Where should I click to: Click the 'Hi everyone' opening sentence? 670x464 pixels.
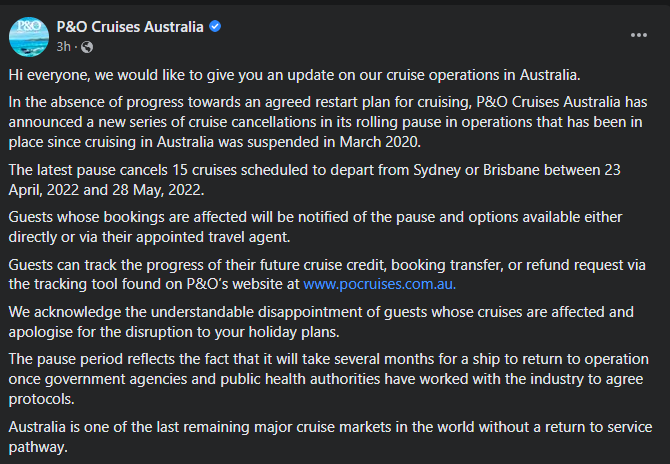click(x=294, y=75)
